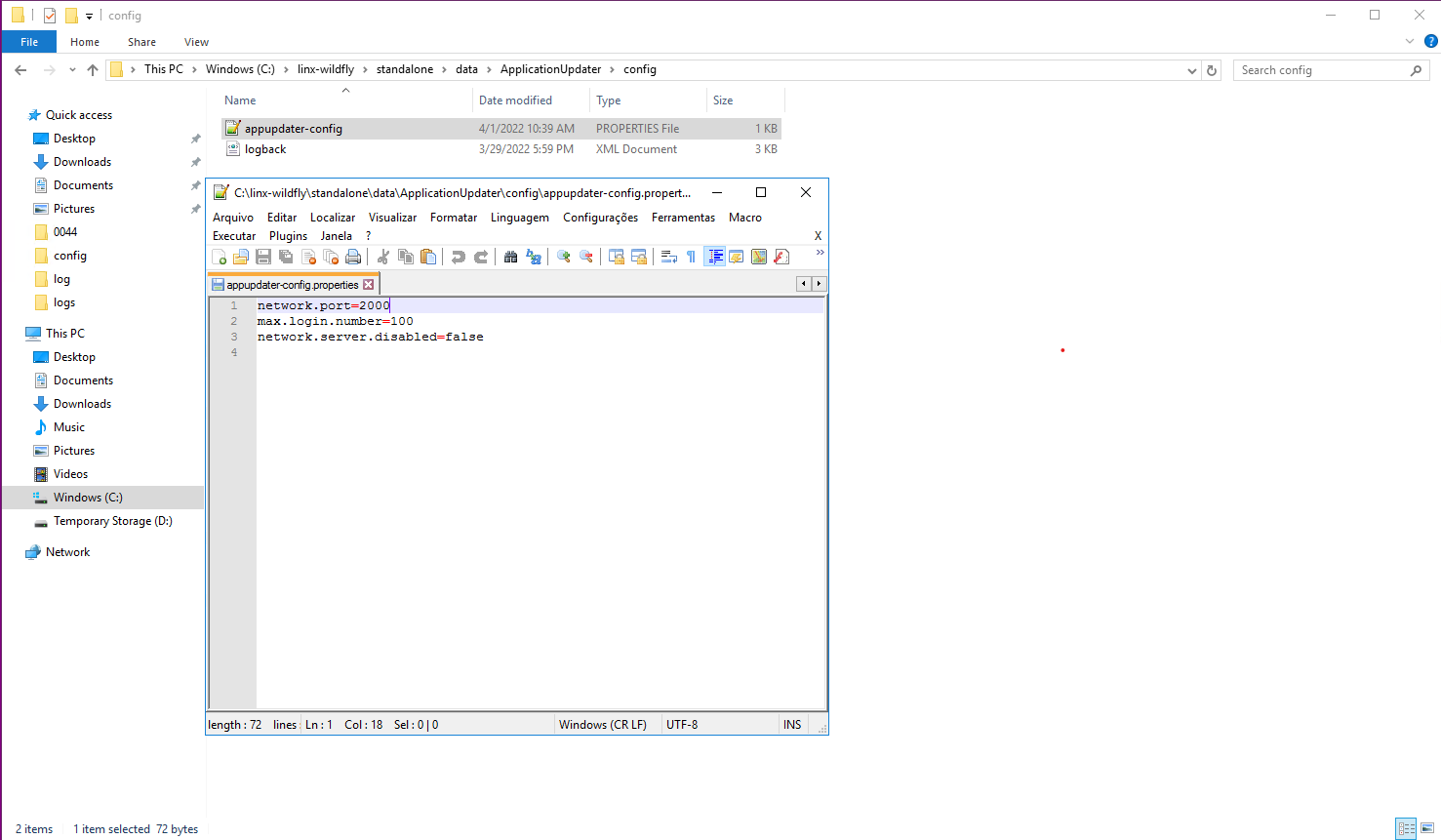1441x840 pixels.
Task: Sort files by Name column
Action: coord(345,100)
